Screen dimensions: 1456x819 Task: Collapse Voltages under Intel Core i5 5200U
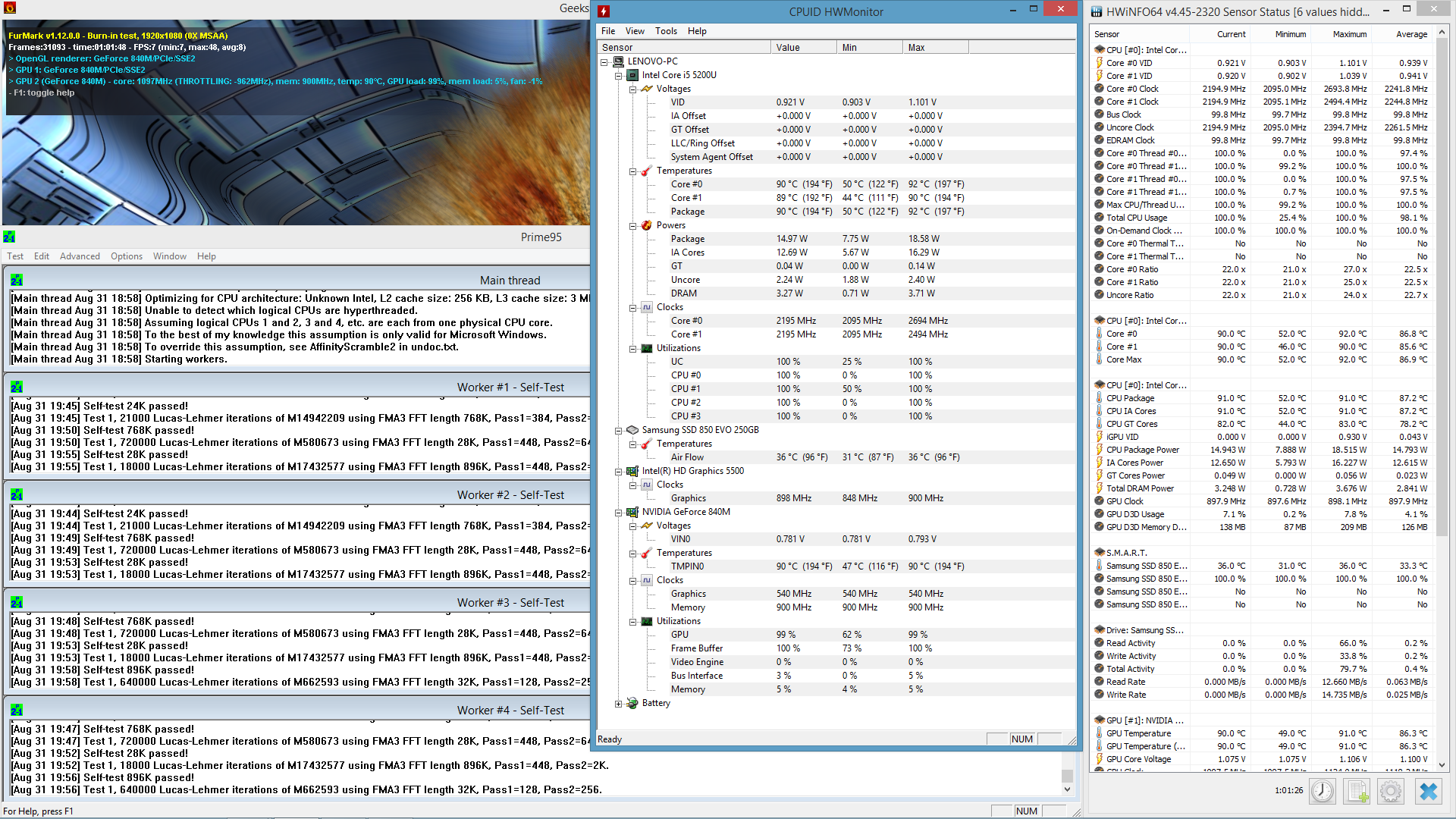(x=632, y=89)
